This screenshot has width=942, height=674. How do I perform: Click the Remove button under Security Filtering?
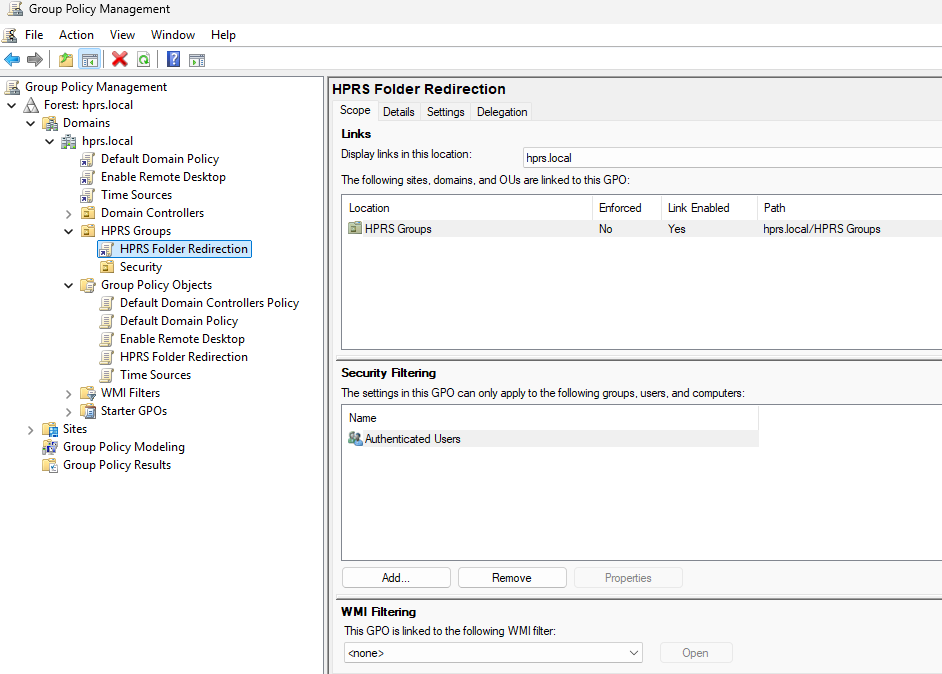(512, 578)
